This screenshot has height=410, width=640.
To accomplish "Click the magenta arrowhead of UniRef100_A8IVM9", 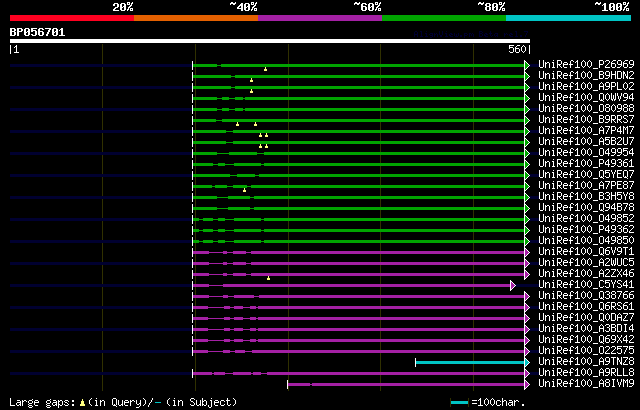I will click(527, 384).
